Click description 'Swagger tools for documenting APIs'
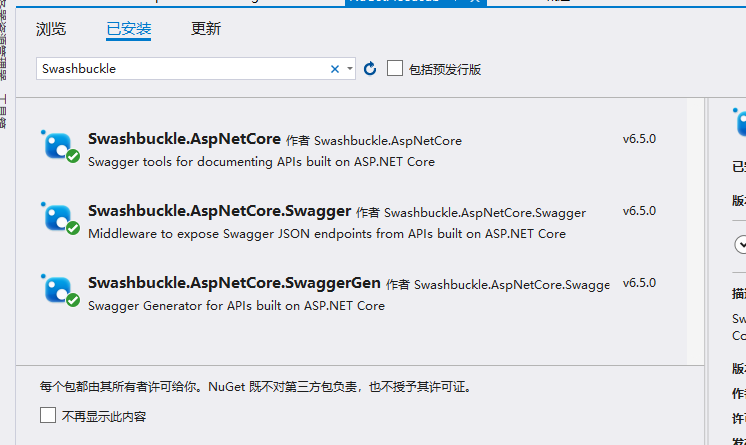The image size is (746, 445). pyautogui.click(x=261, y=162)
